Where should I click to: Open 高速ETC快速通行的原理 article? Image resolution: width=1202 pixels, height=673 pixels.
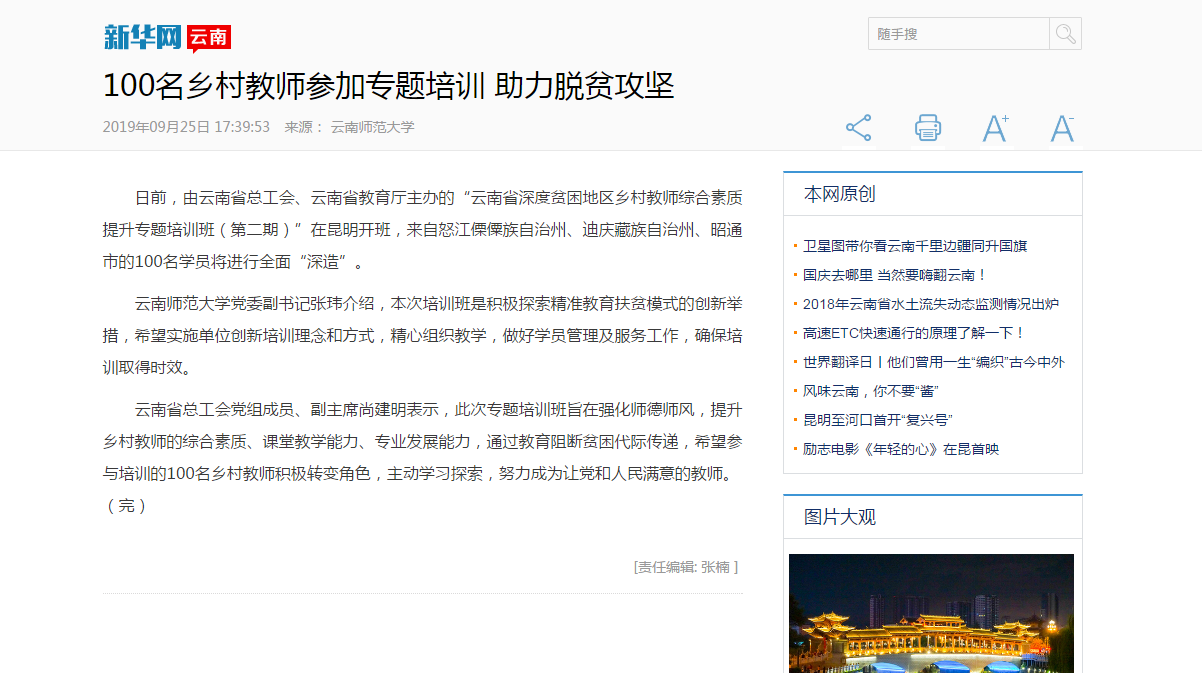914,333
